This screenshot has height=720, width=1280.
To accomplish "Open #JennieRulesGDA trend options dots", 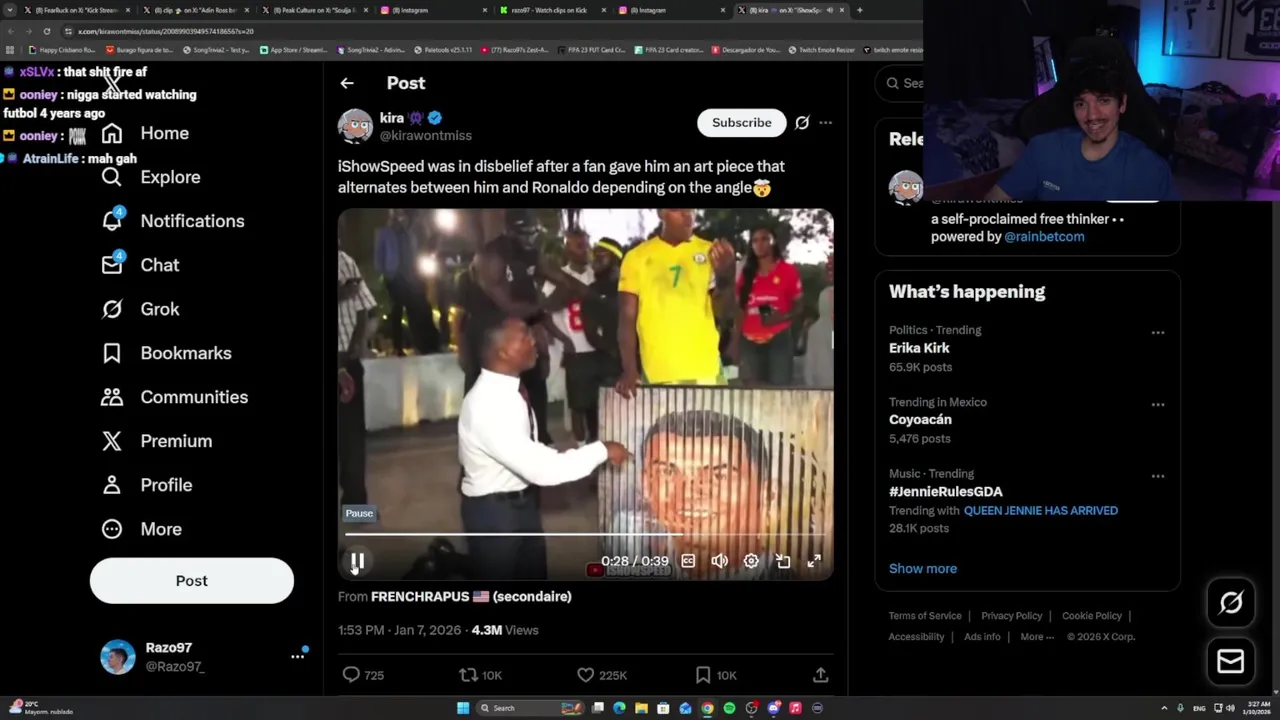I will [1157, 476].
